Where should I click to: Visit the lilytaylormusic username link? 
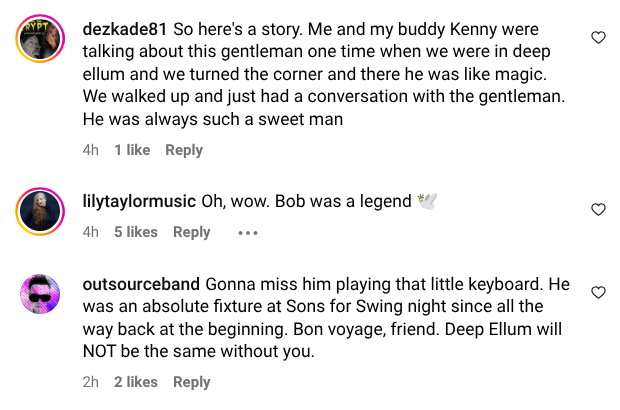139,201
